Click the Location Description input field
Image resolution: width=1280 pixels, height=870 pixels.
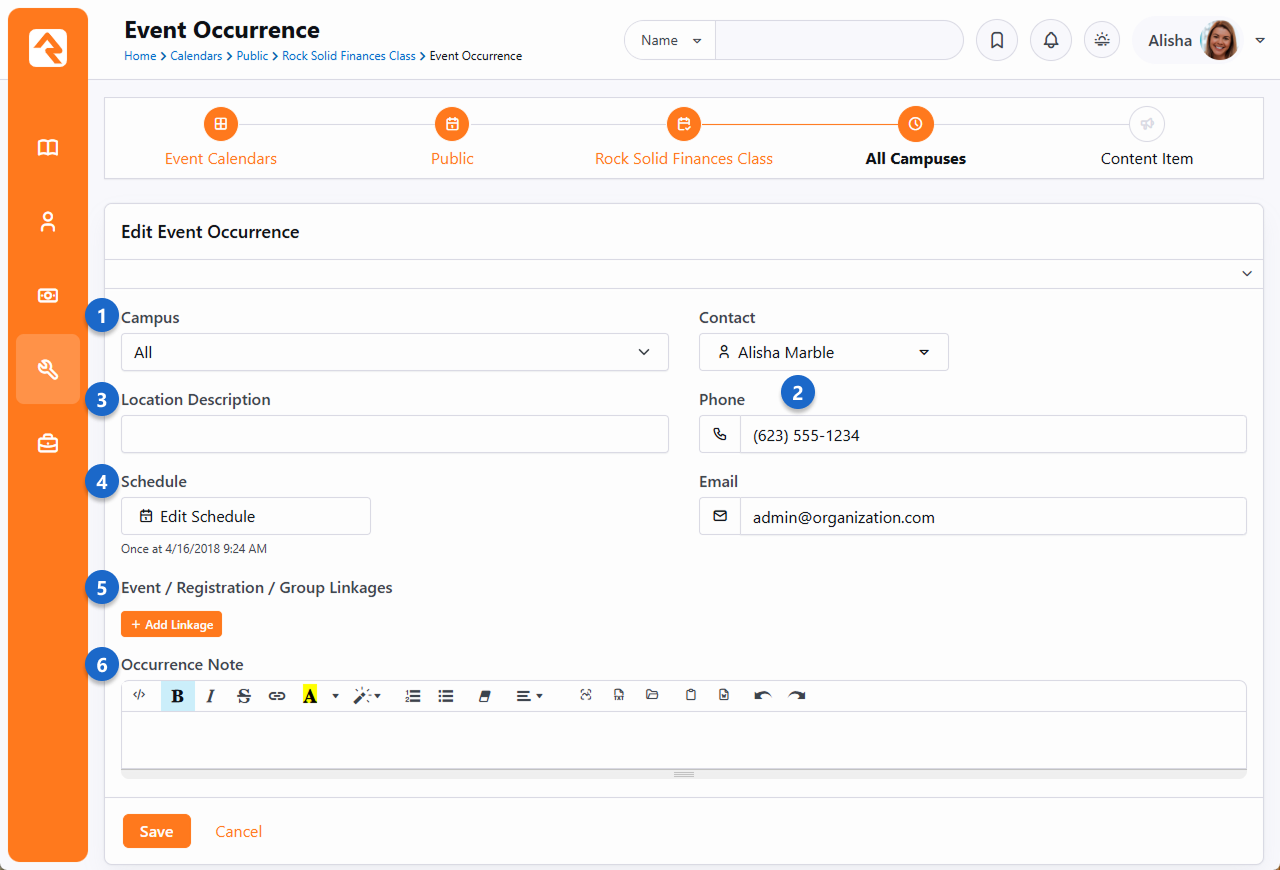click(394, 434)
